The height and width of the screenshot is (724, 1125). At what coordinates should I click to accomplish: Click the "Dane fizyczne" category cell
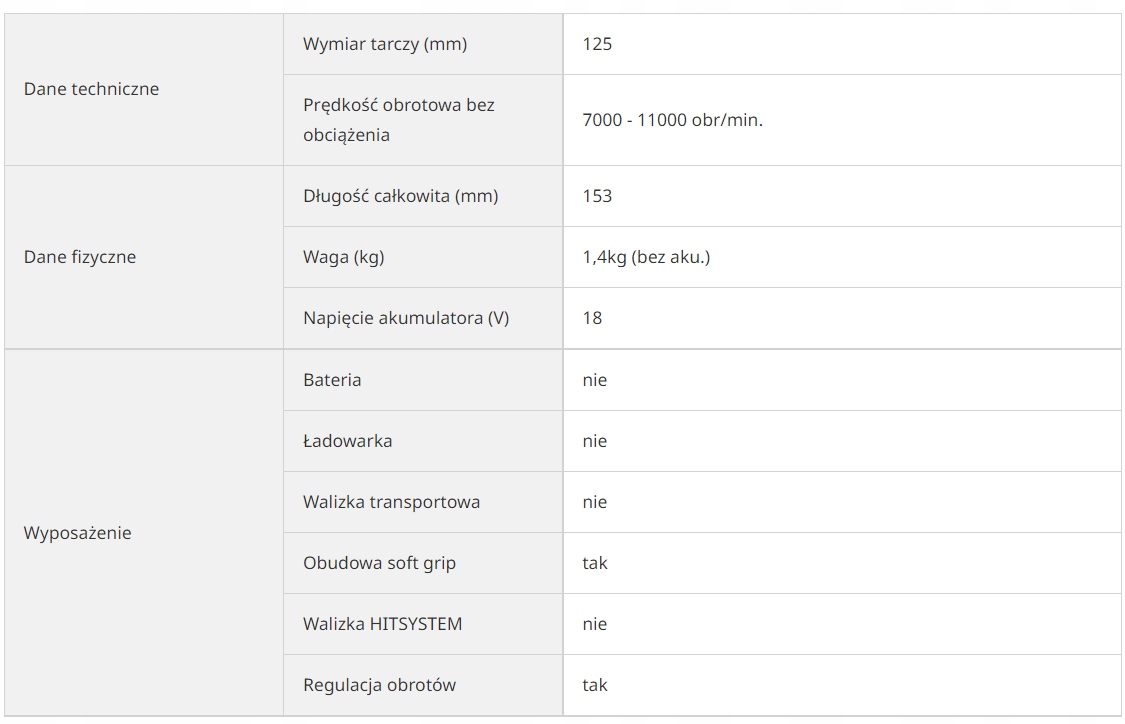(80, 257)
